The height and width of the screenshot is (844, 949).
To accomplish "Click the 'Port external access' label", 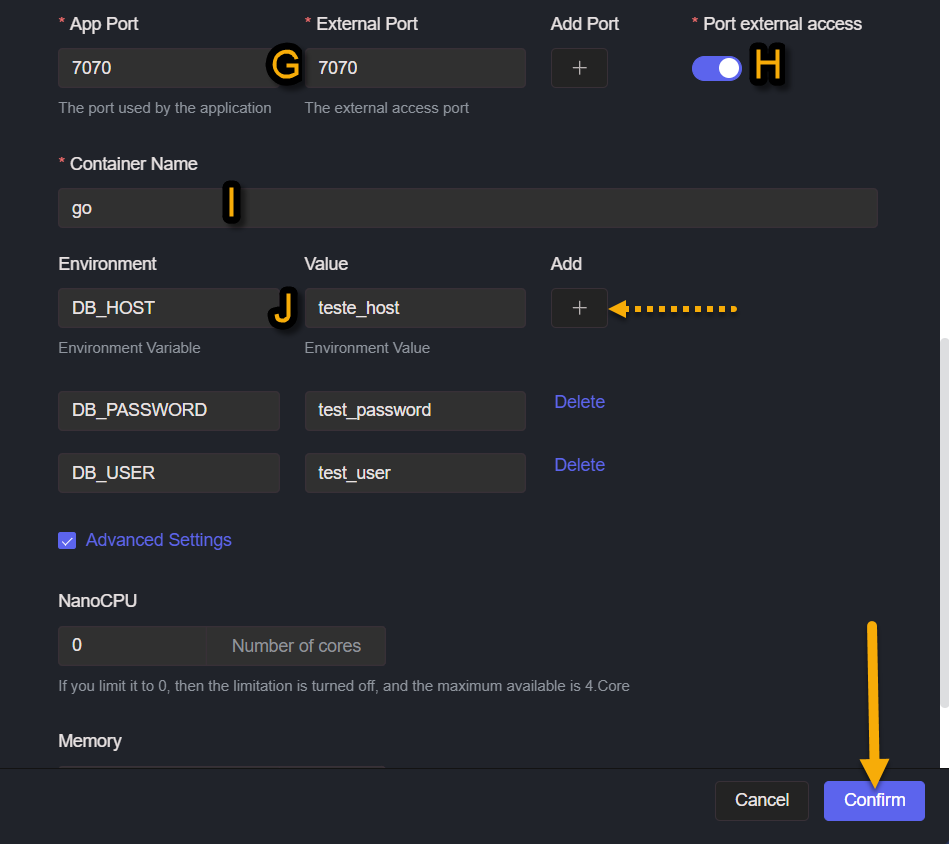I will [782, 24].
